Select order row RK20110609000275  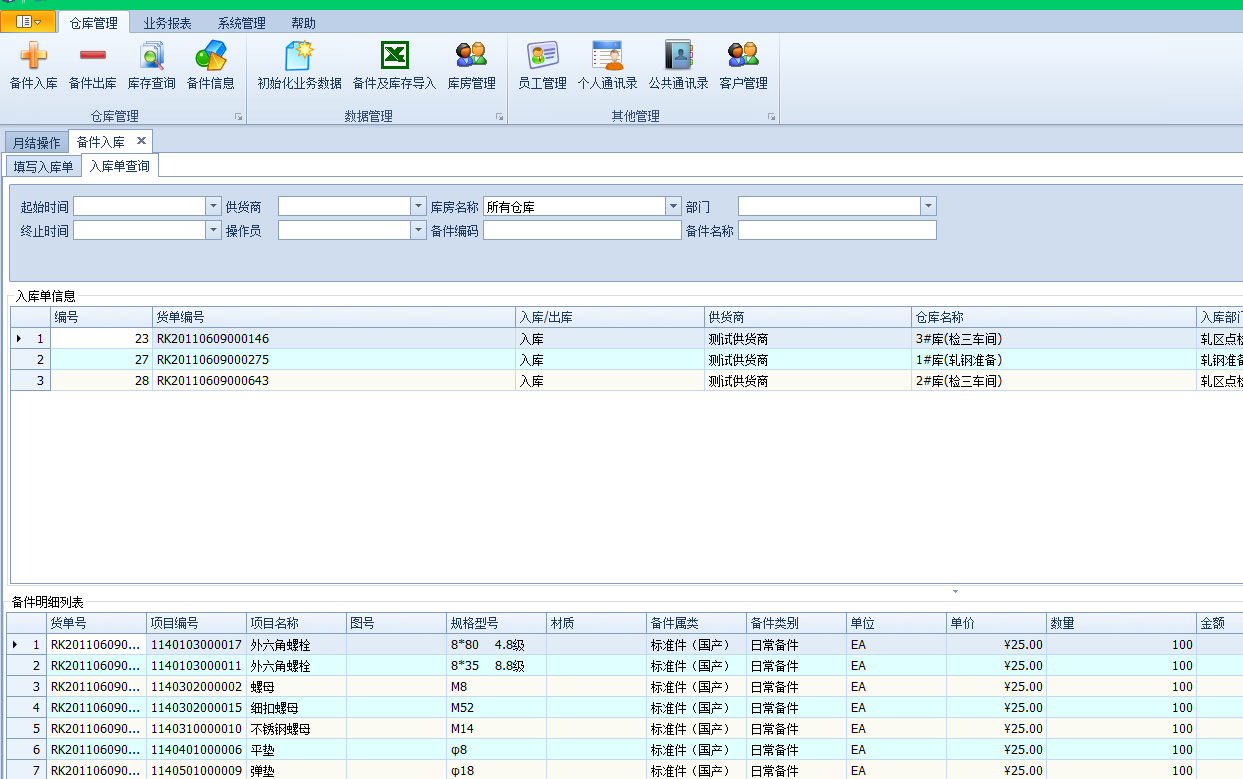[x=212, y=360]
